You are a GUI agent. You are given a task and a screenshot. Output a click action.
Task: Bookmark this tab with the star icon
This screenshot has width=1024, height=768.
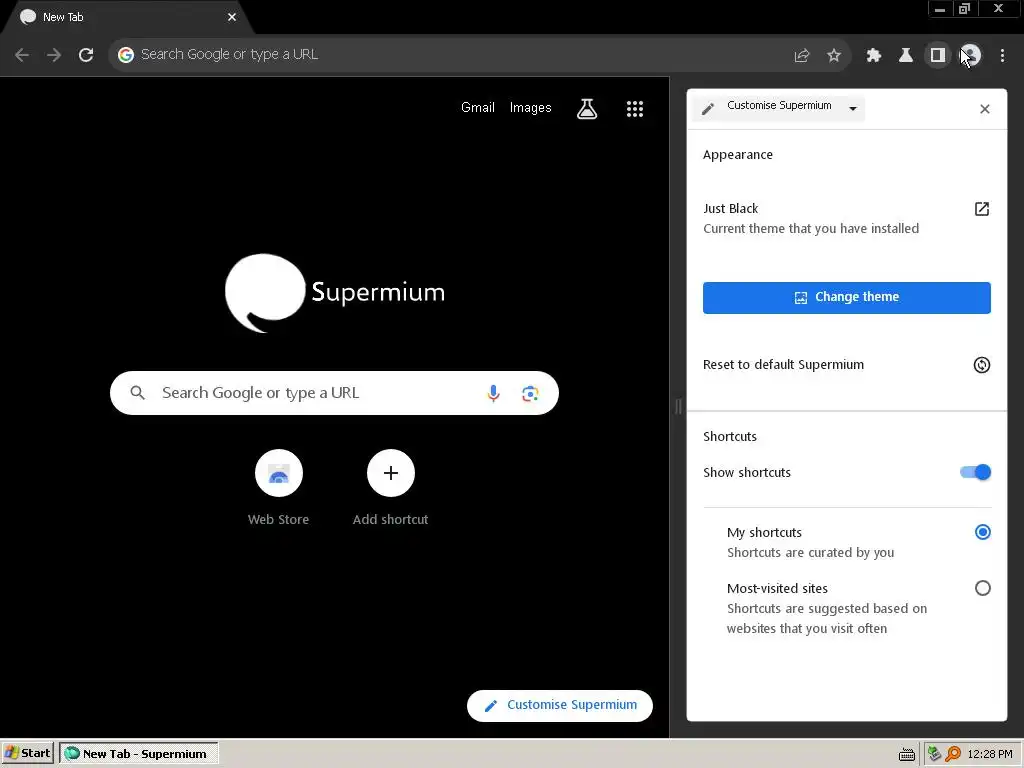[x=834, y=56]
